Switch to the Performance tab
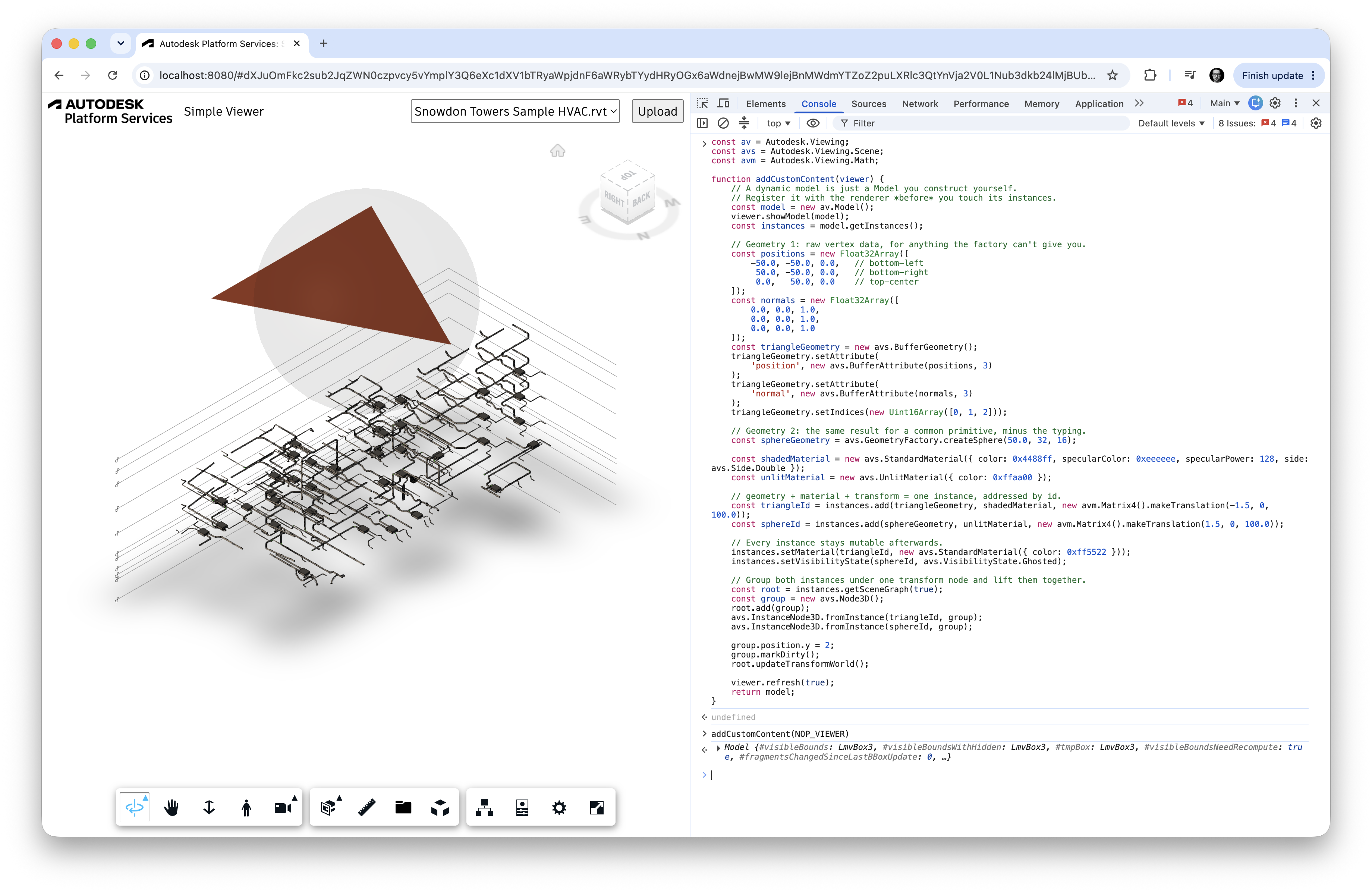1372x892 pixels. click(981, 104)
